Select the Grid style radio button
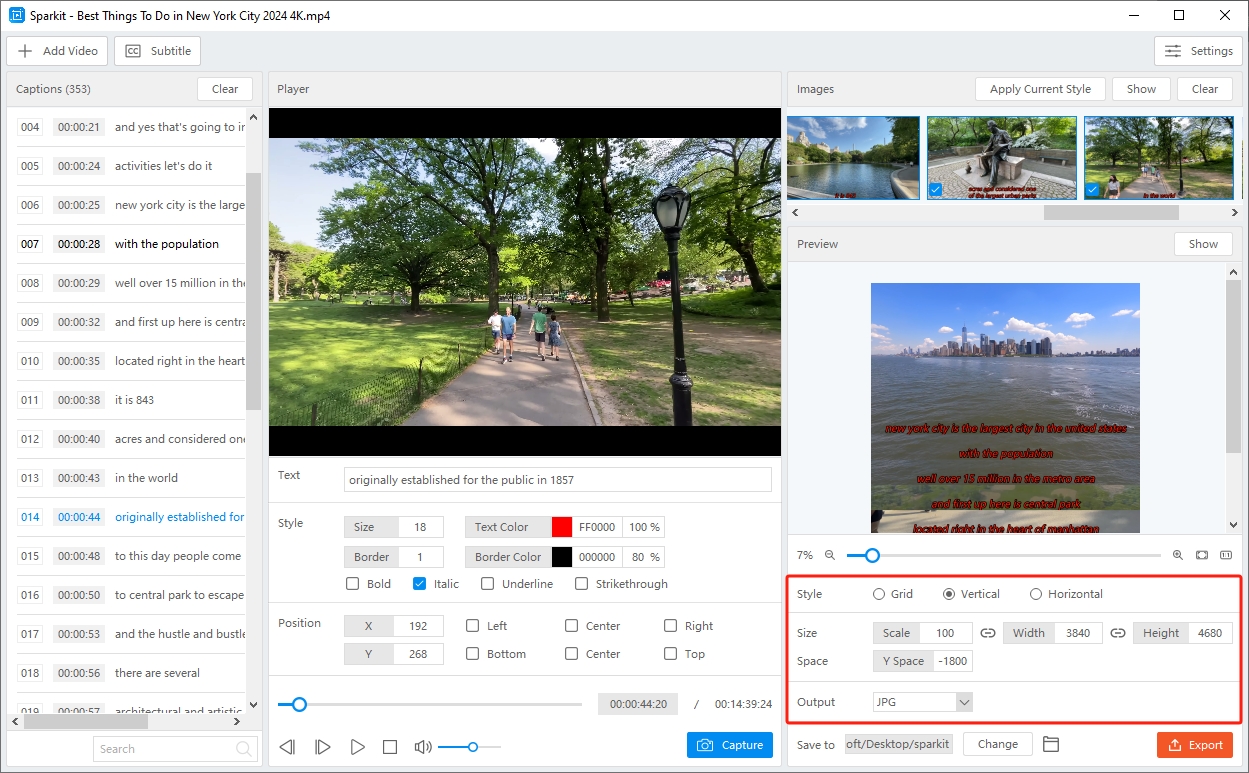This screenshot has width=1249, height=773. [x=877, y=593]
